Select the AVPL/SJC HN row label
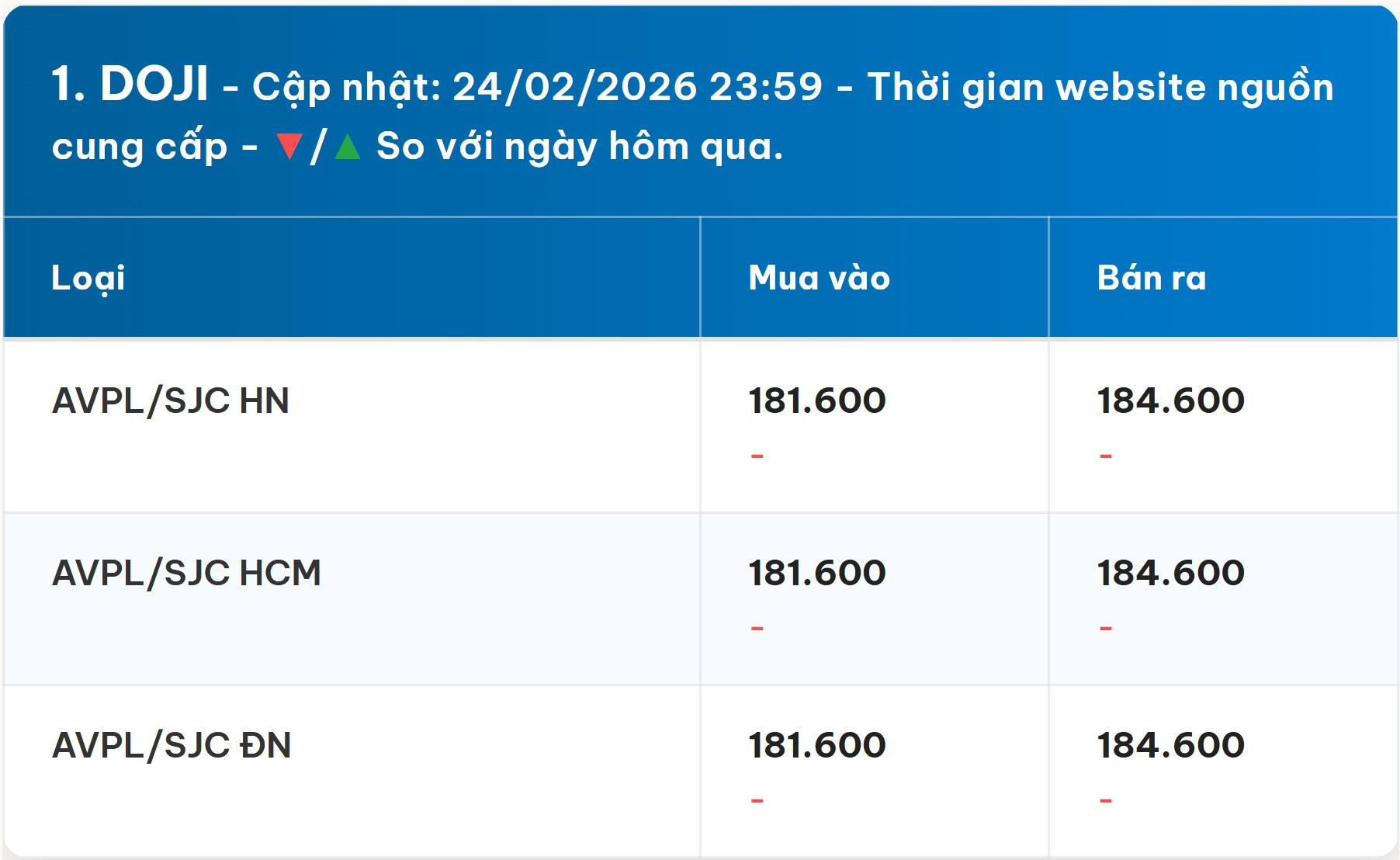The width and height of the screenshot is (1400, 860). pyautogui.click(x=170, y=401)
